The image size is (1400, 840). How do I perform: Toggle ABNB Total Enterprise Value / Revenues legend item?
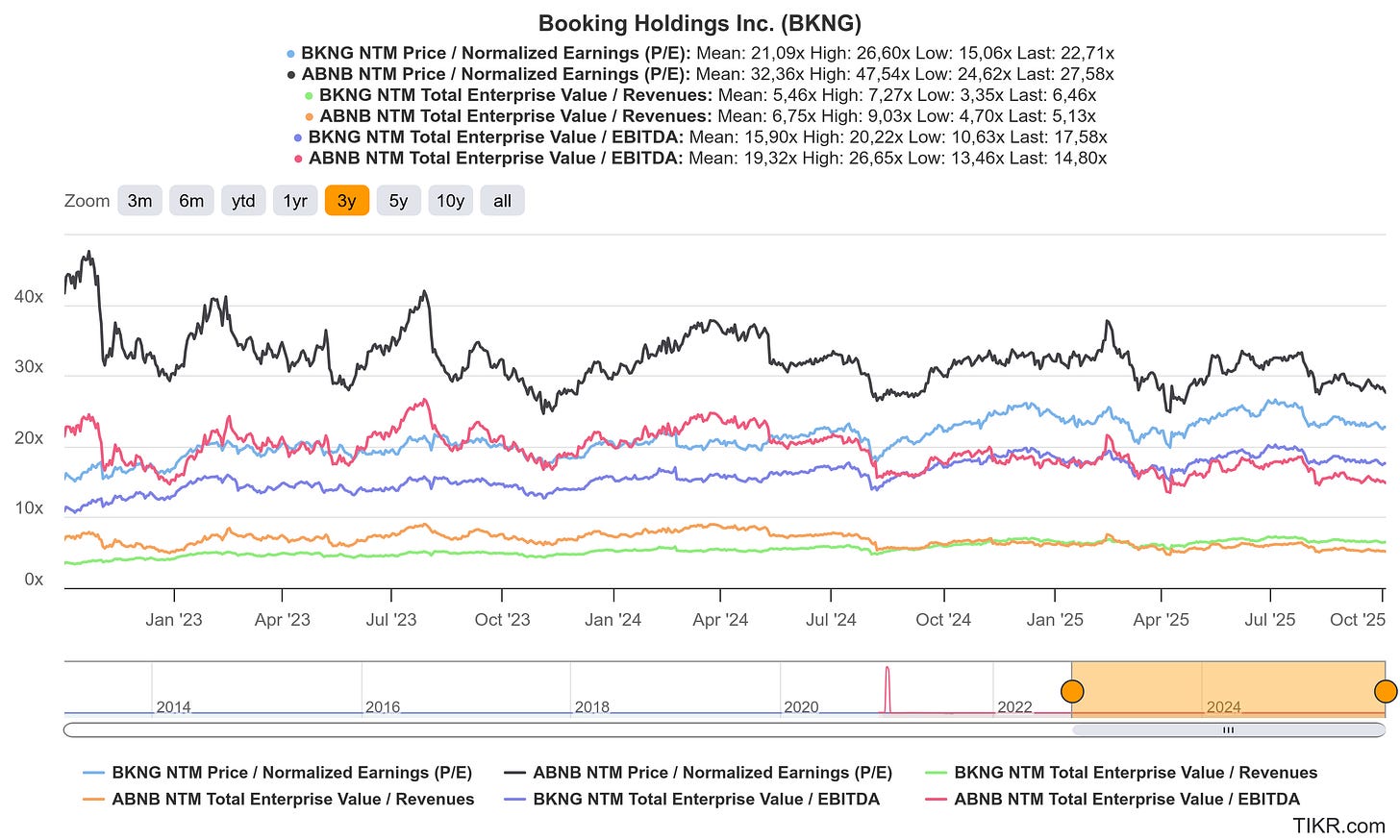[x=279, y=800]
